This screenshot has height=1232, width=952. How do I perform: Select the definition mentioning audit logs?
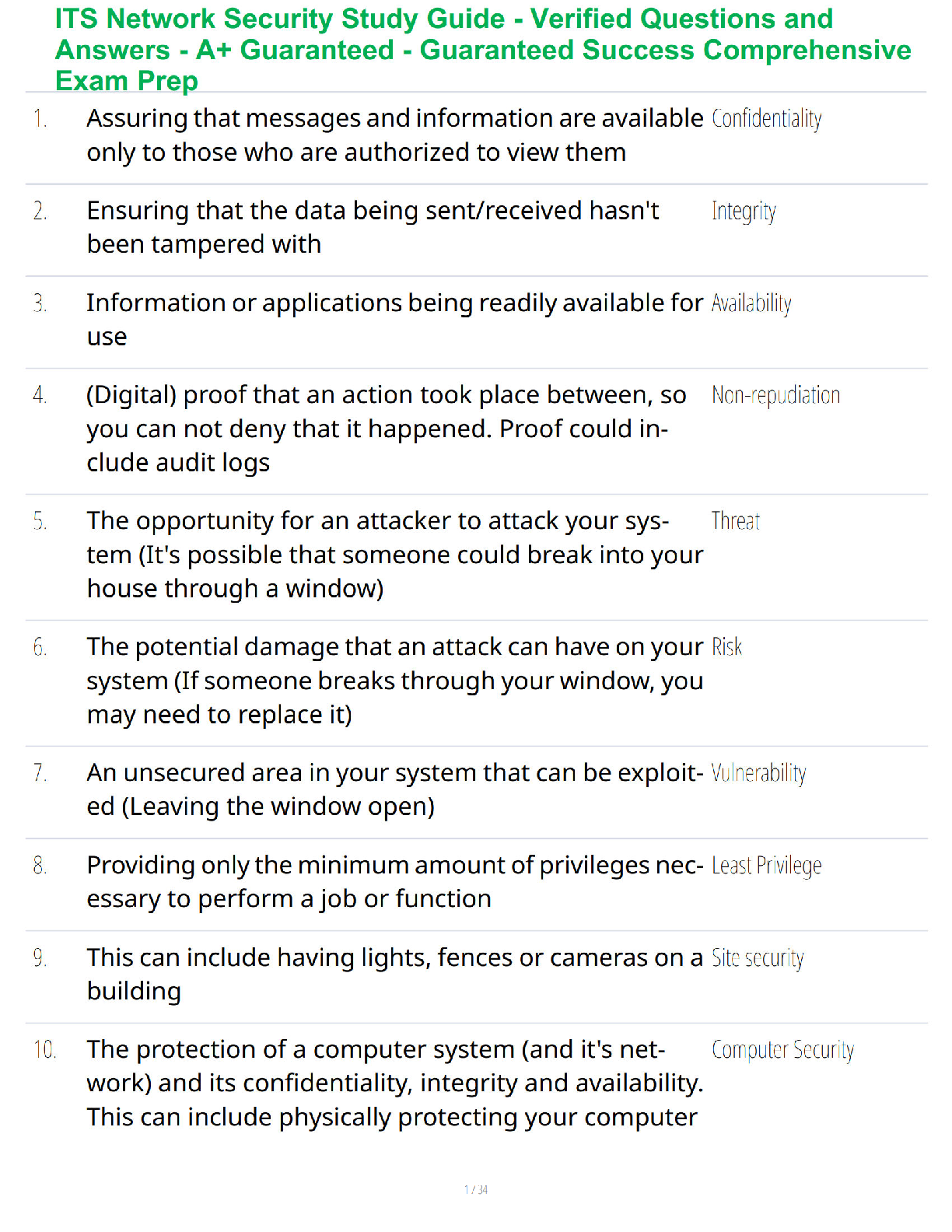tap(387, 429)
